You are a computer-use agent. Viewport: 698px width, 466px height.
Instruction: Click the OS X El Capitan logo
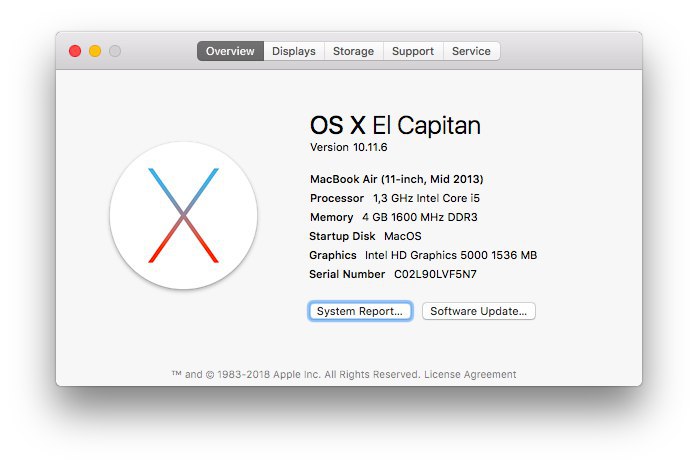tap(183, 215)
